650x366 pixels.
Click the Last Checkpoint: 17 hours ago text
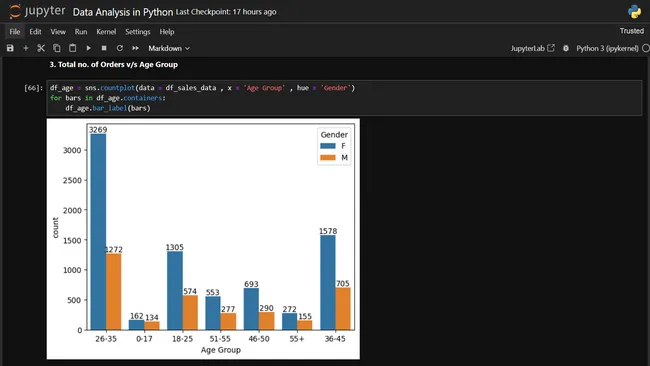click(x=226, y=12)
